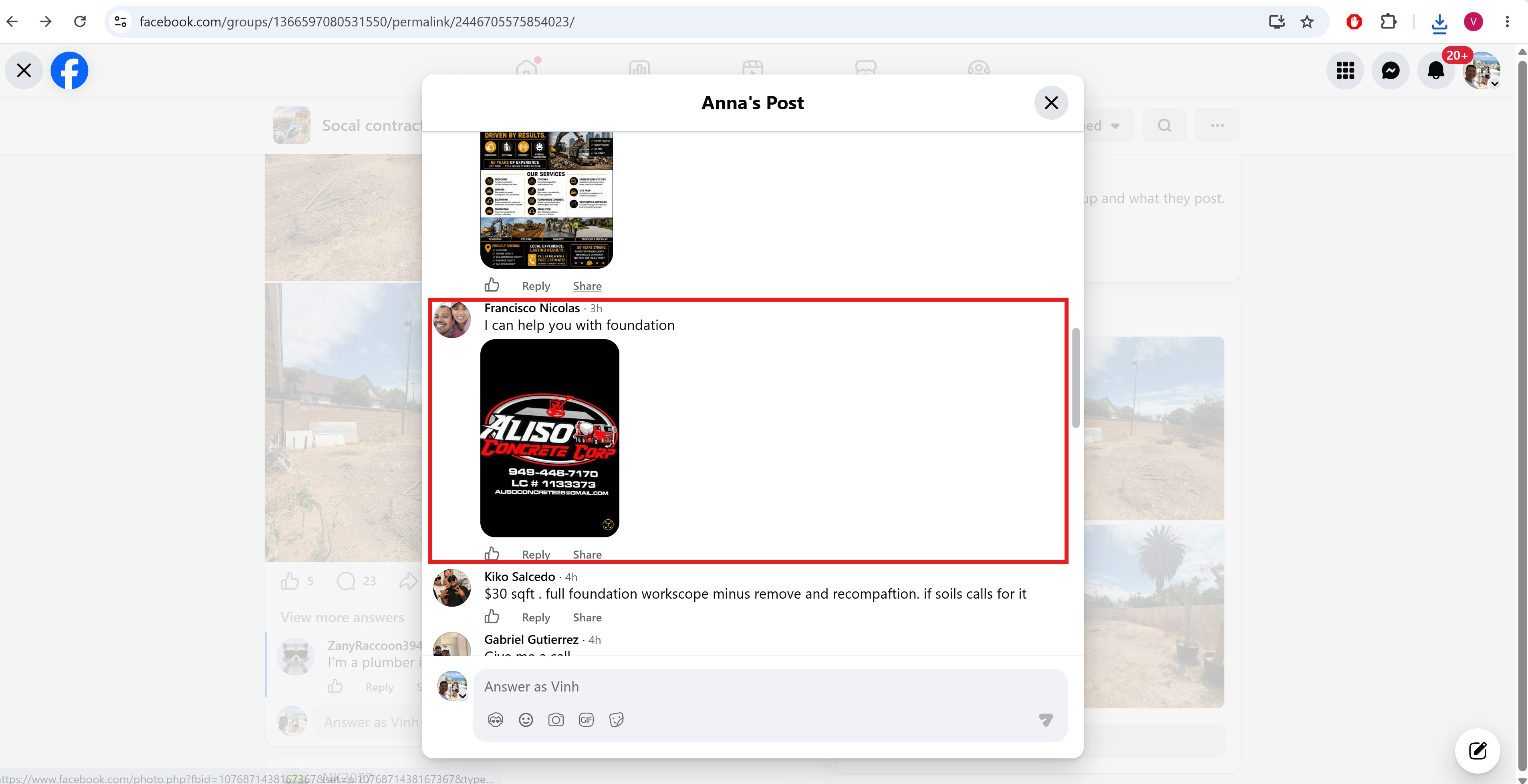Close the Anna's Post dialog
Viewport: 1528px width, 784px height.
point(1051,103)
